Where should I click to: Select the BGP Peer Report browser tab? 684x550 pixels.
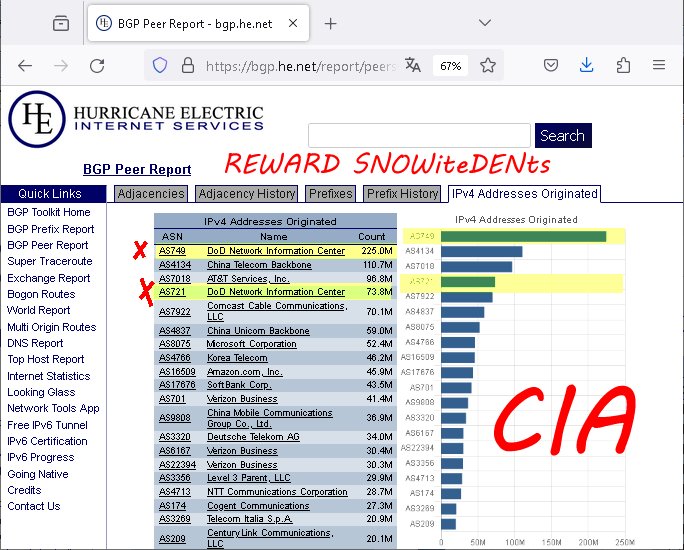coord(198,24)
